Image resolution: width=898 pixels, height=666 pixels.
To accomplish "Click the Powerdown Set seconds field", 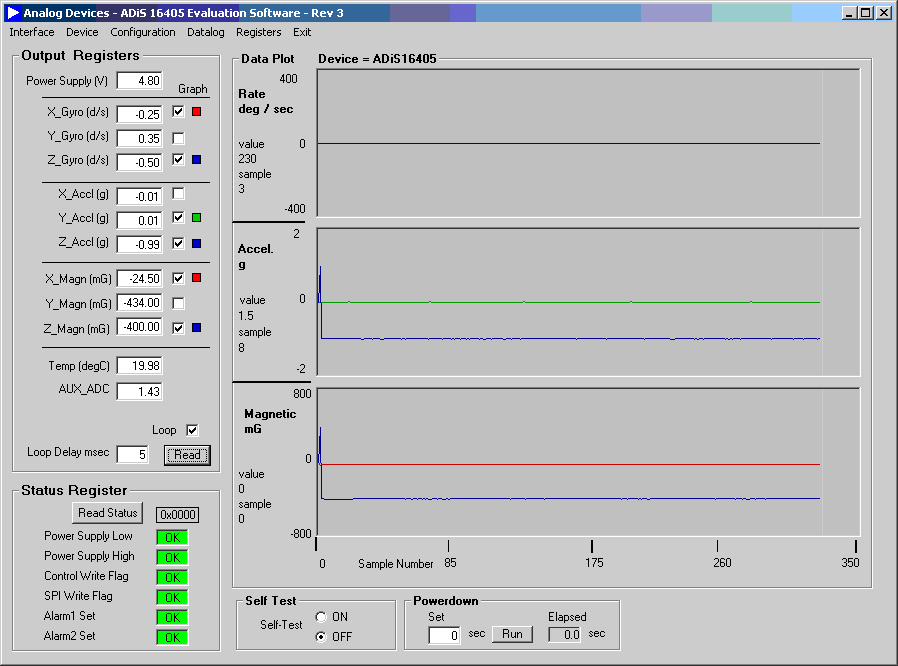I will [x=444, y=635].
